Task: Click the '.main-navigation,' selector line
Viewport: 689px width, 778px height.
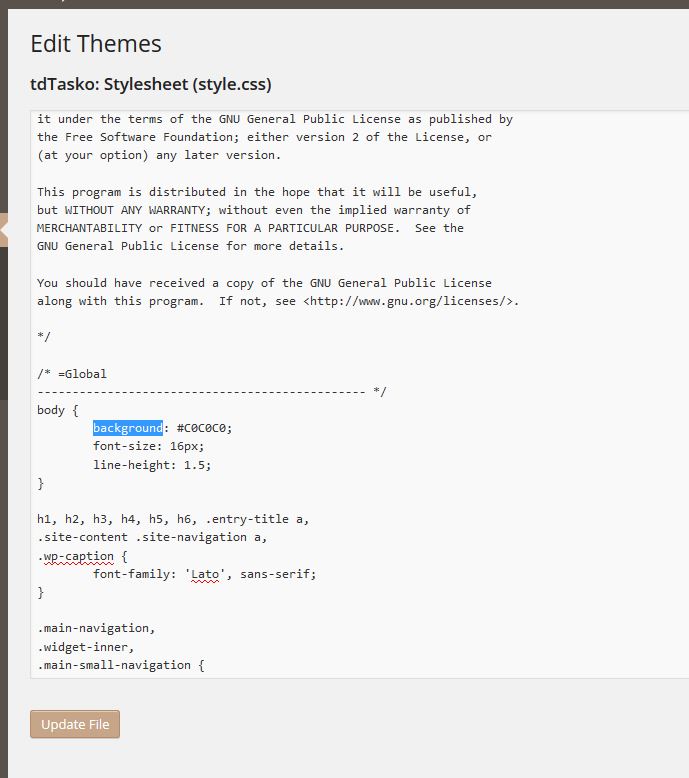Action: (96, 628)
